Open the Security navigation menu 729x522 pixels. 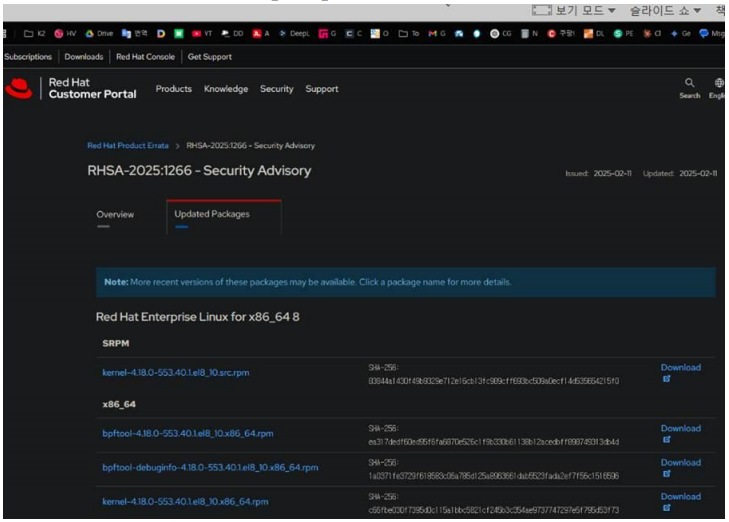pyautogui.click(x=277, y=89)
